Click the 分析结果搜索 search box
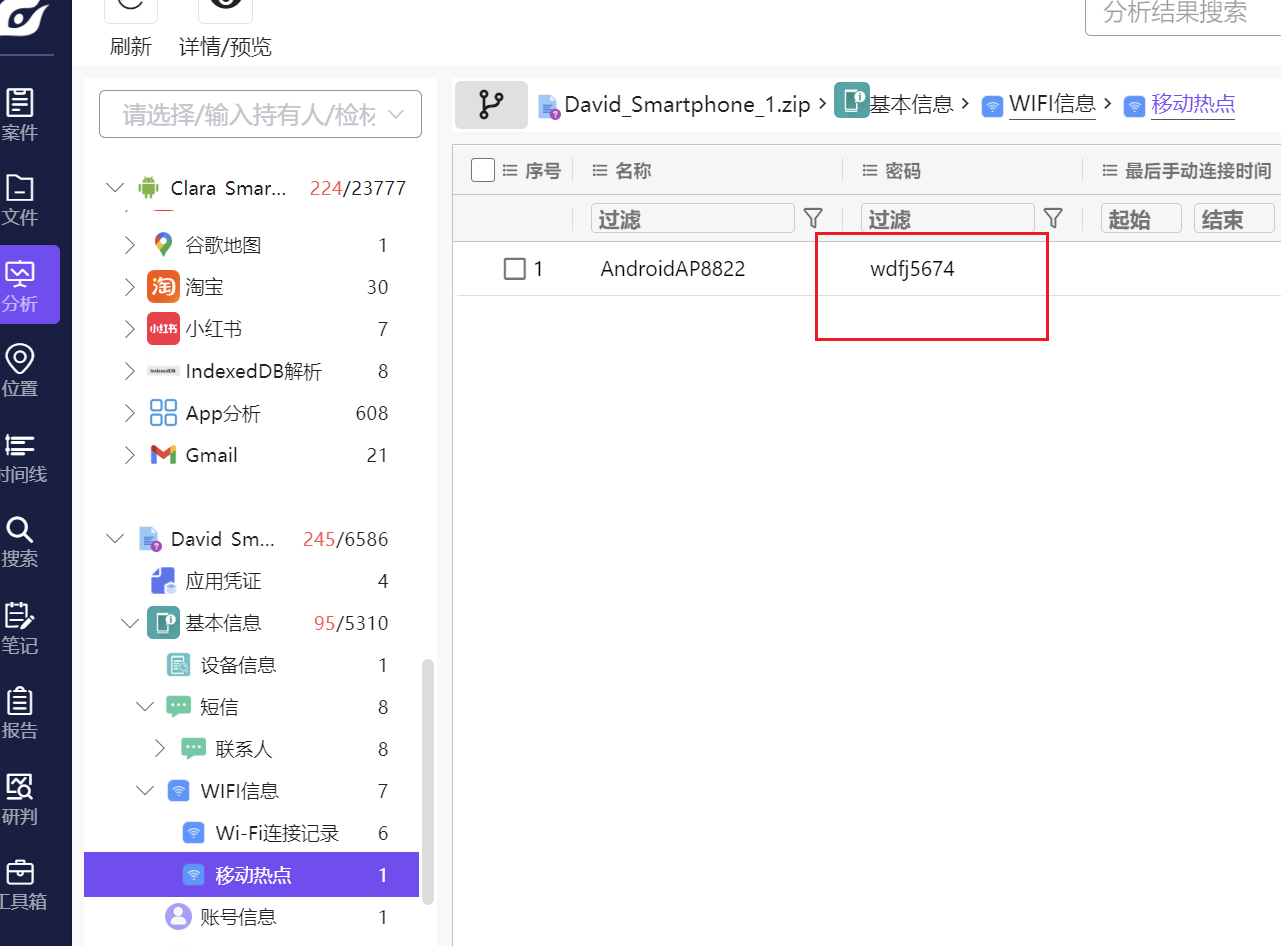Image resolution: width=1281 pixels, height=946 pixels. pyautogui.click(x=1180, y=14)
